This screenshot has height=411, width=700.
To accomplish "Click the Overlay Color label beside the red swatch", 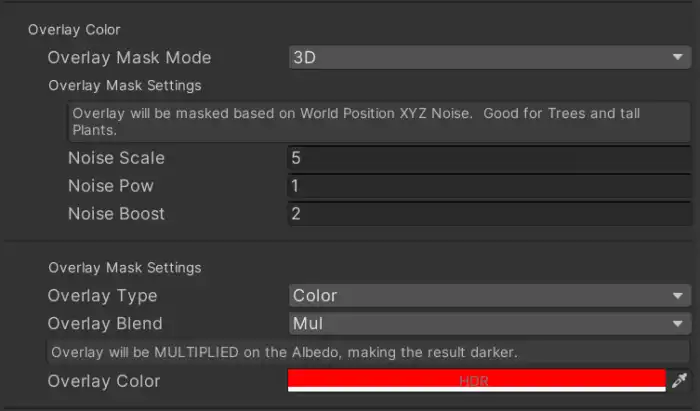I will pyautogui.click(x=103, y=381).
